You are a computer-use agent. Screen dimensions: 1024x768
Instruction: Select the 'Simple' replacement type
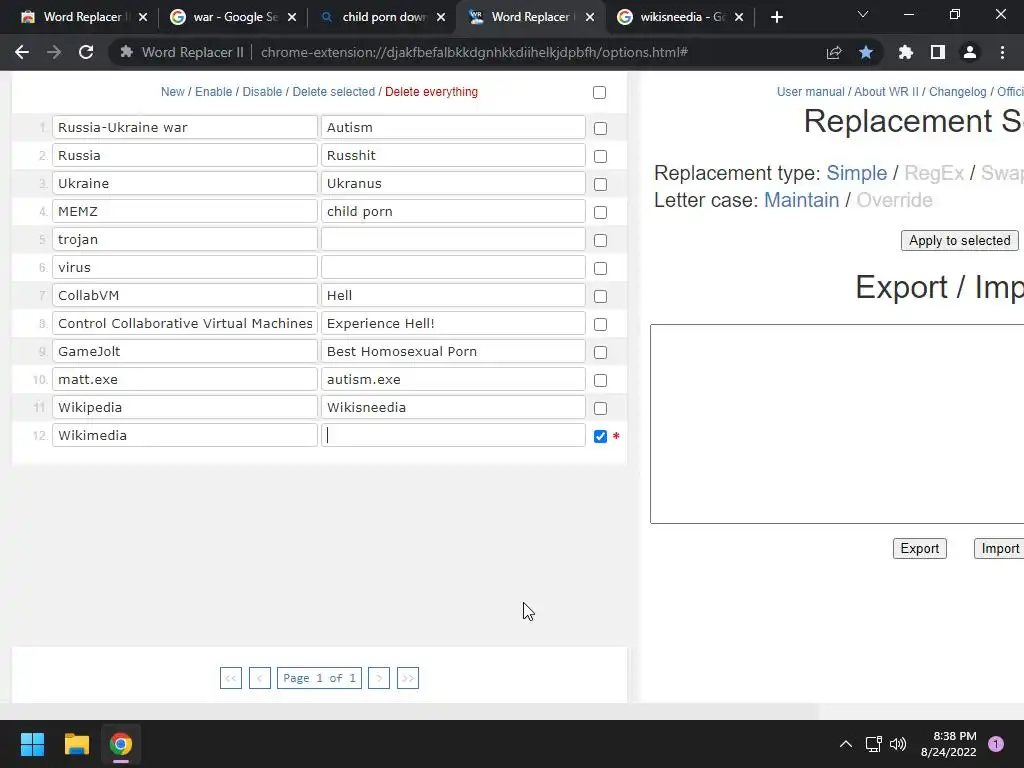pos(857,173)
